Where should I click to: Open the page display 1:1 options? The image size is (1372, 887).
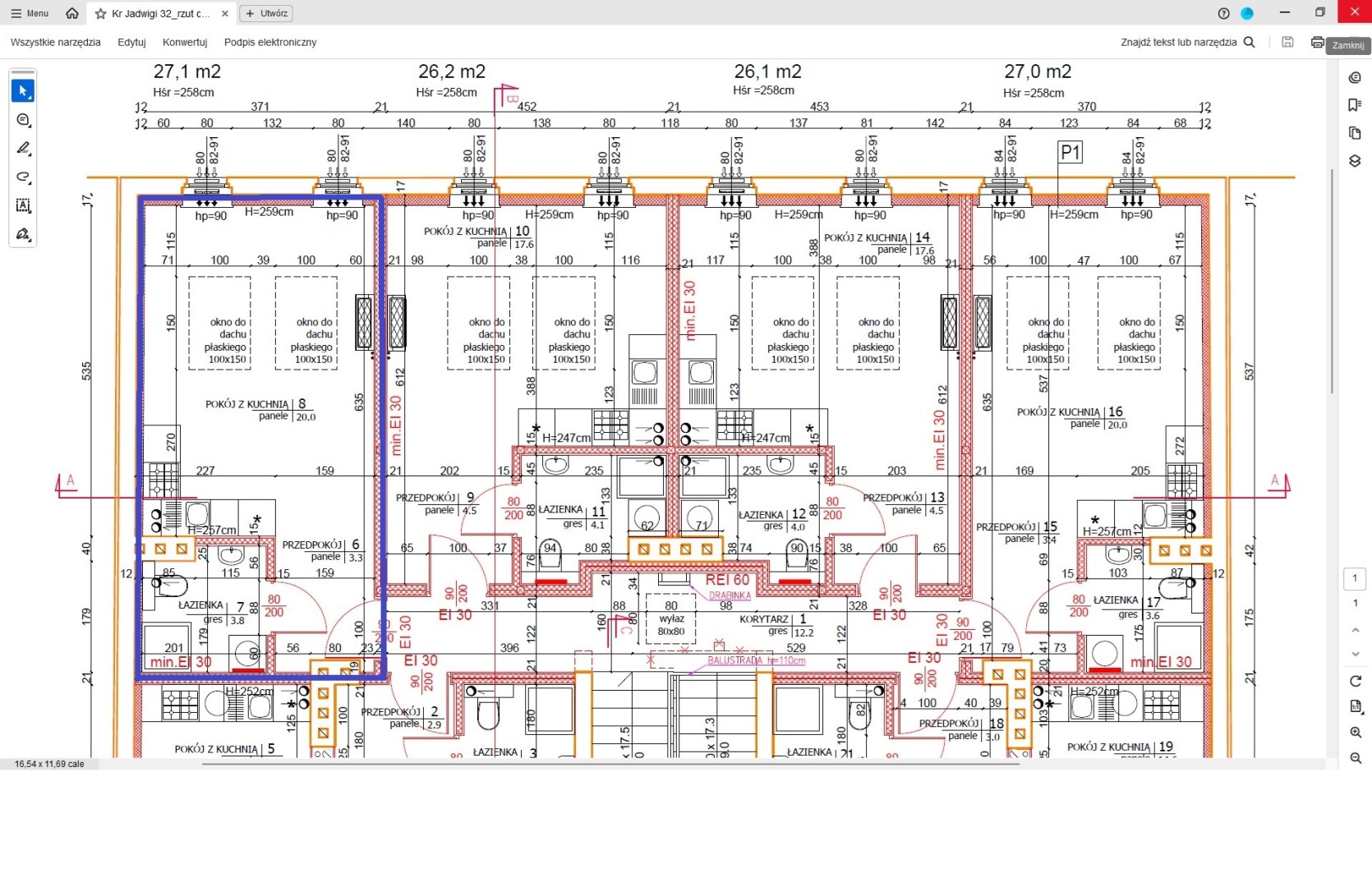pos(1356,706)
